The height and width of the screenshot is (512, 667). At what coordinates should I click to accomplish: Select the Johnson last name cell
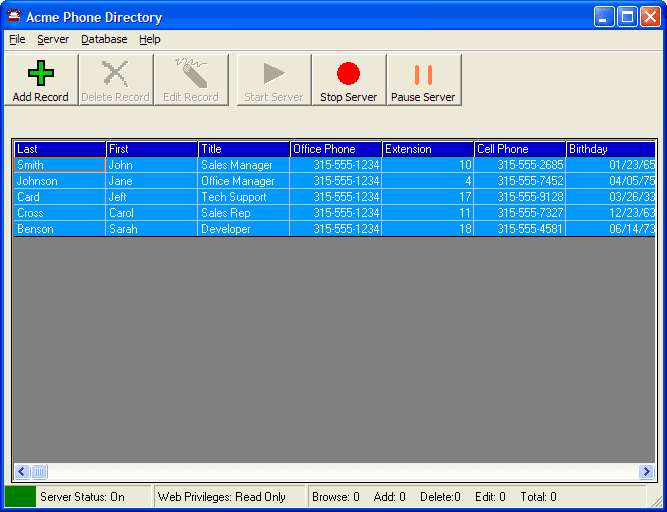point(60,181)
